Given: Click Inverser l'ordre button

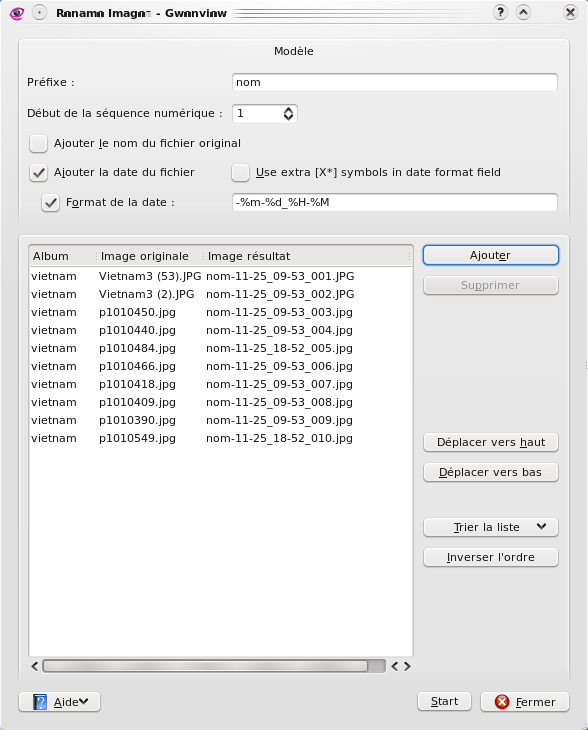Looking at the screenshot, I should click(x=491, y=557).
